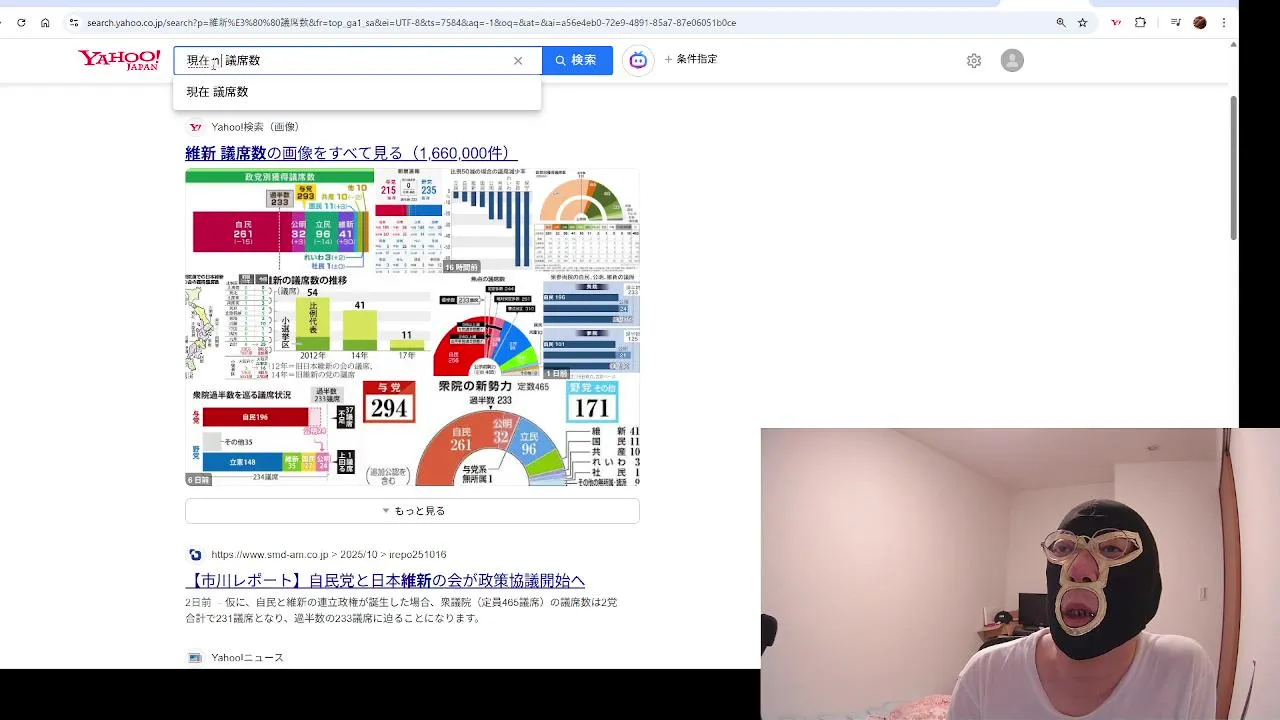1280x720 pixels.
Task: Open the 与党 215 野党 235 image thumbnail
Action: point(410,220)
